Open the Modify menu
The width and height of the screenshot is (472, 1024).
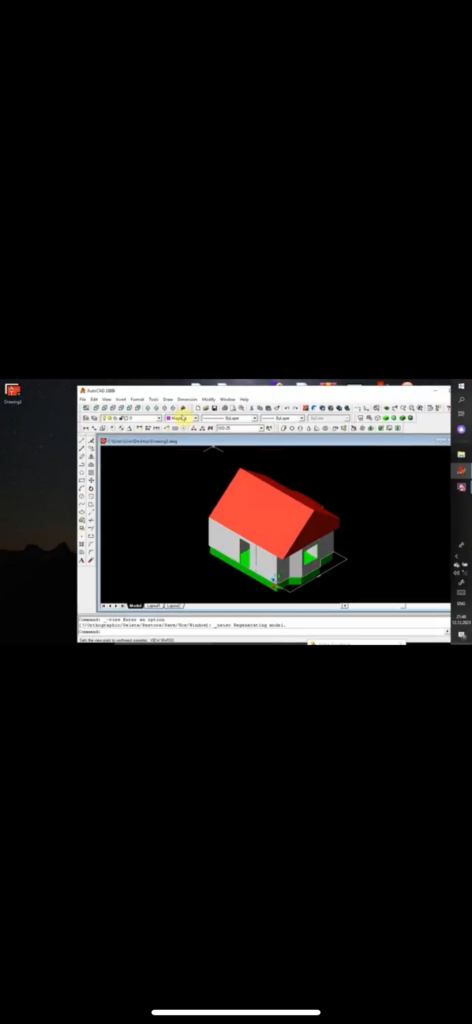click(x=208, y=399)
